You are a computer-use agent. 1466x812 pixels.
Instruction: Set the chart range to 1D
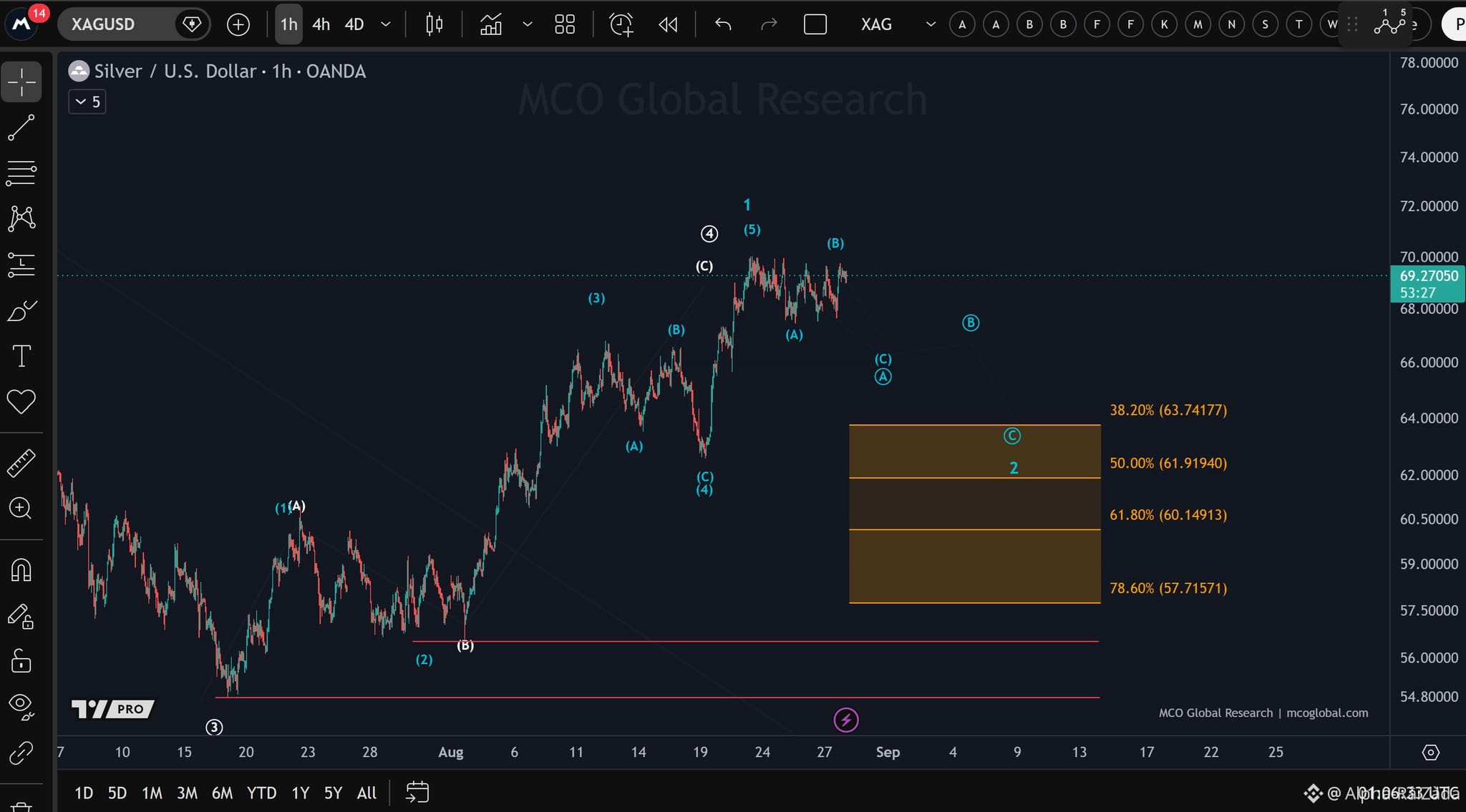point(84,793)
